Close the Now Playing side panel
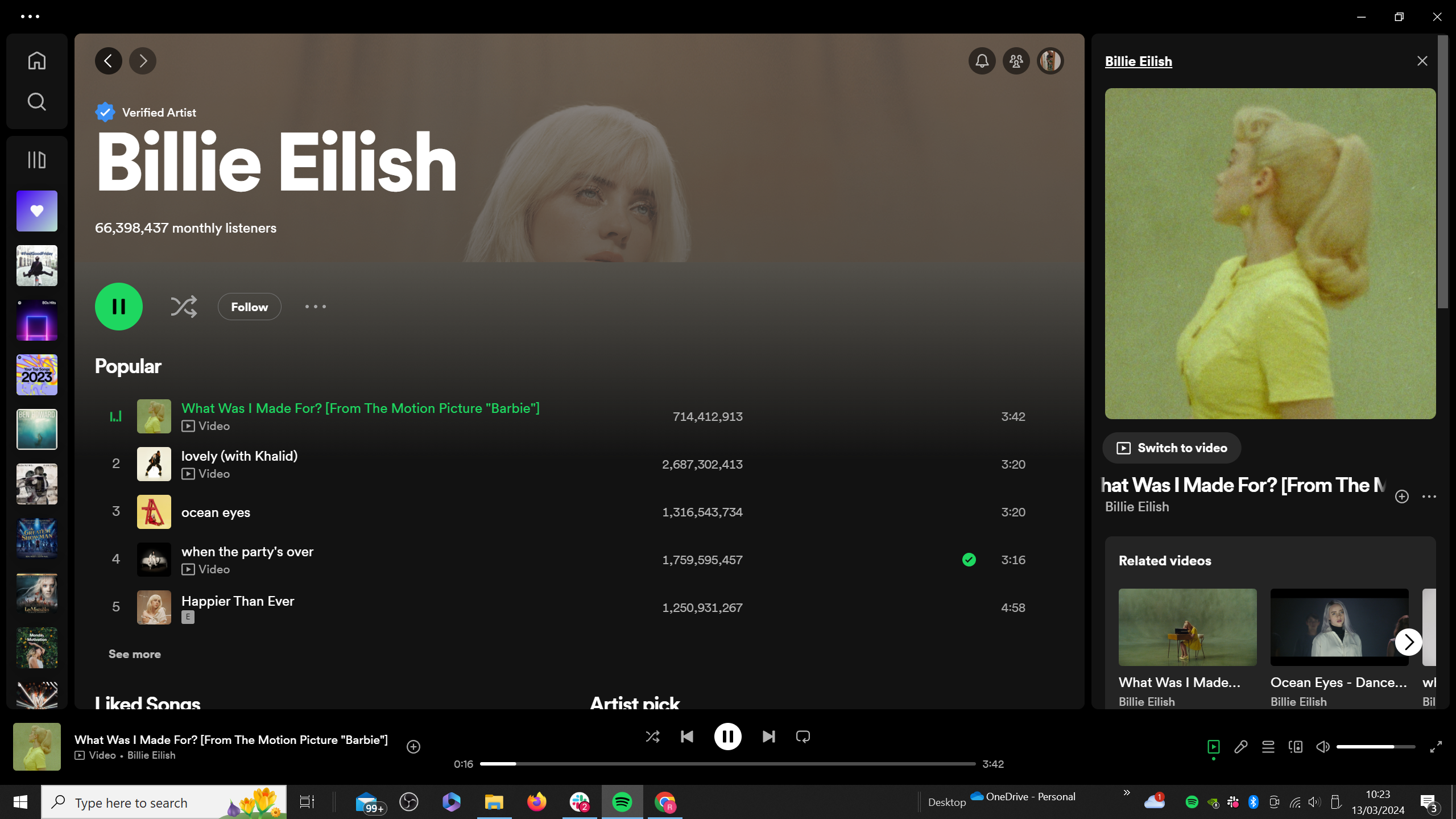 click(1422, 61)
